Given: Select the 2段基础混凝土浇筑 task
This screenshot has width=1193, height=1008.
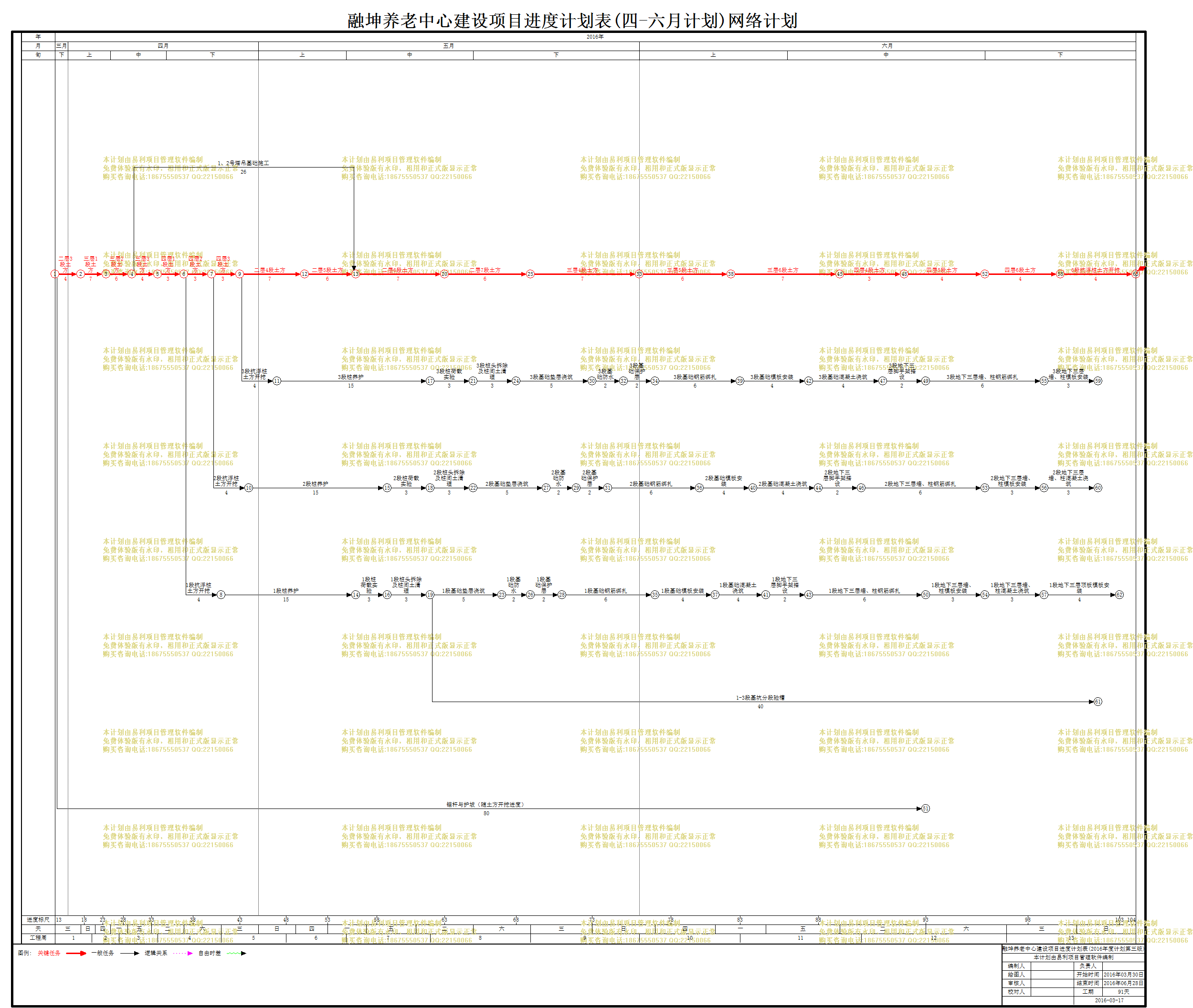Looking at the screenshot, I should (x=782, y=484).
